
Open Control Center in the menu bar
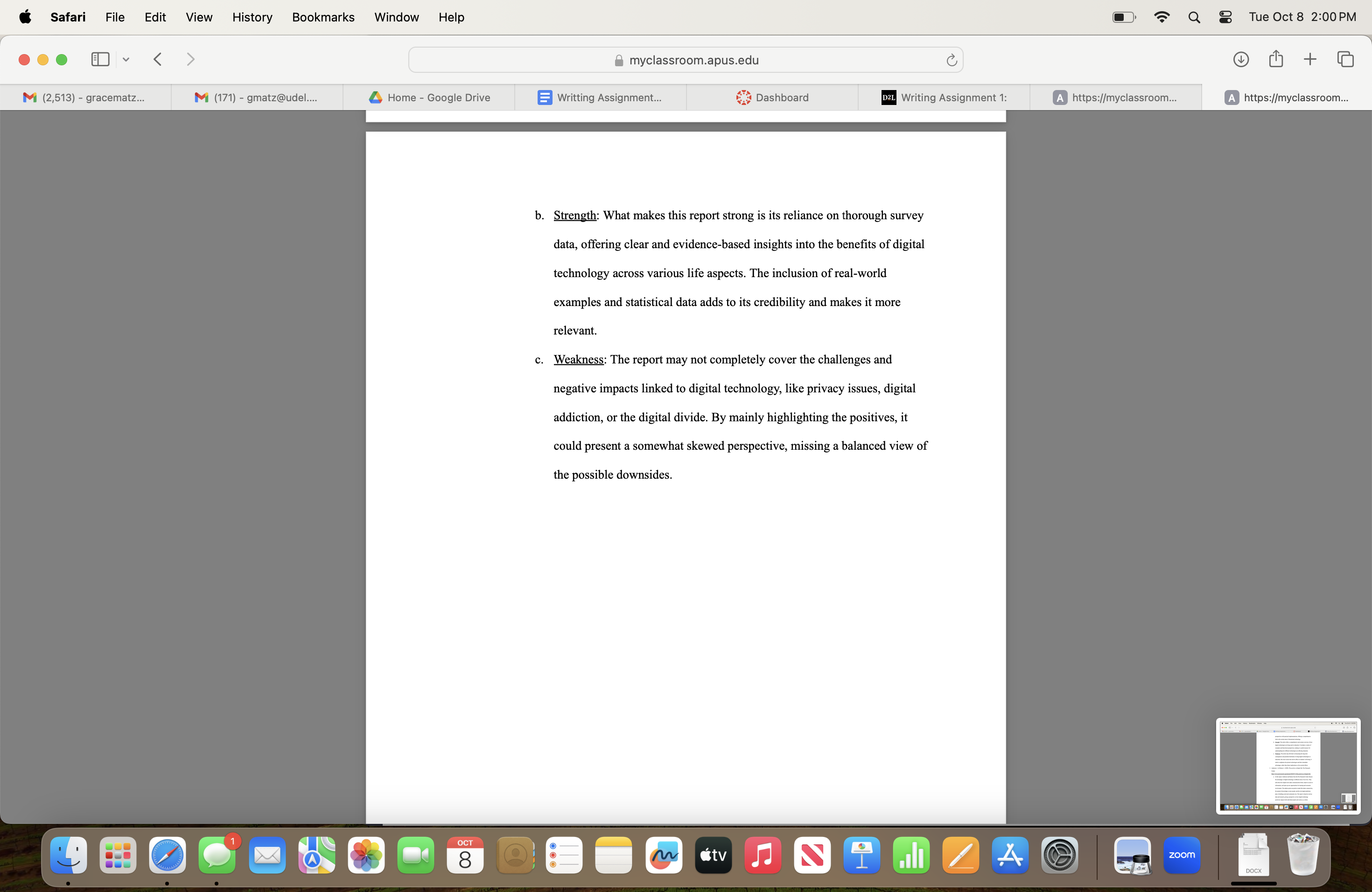(x=1225, y=17)
